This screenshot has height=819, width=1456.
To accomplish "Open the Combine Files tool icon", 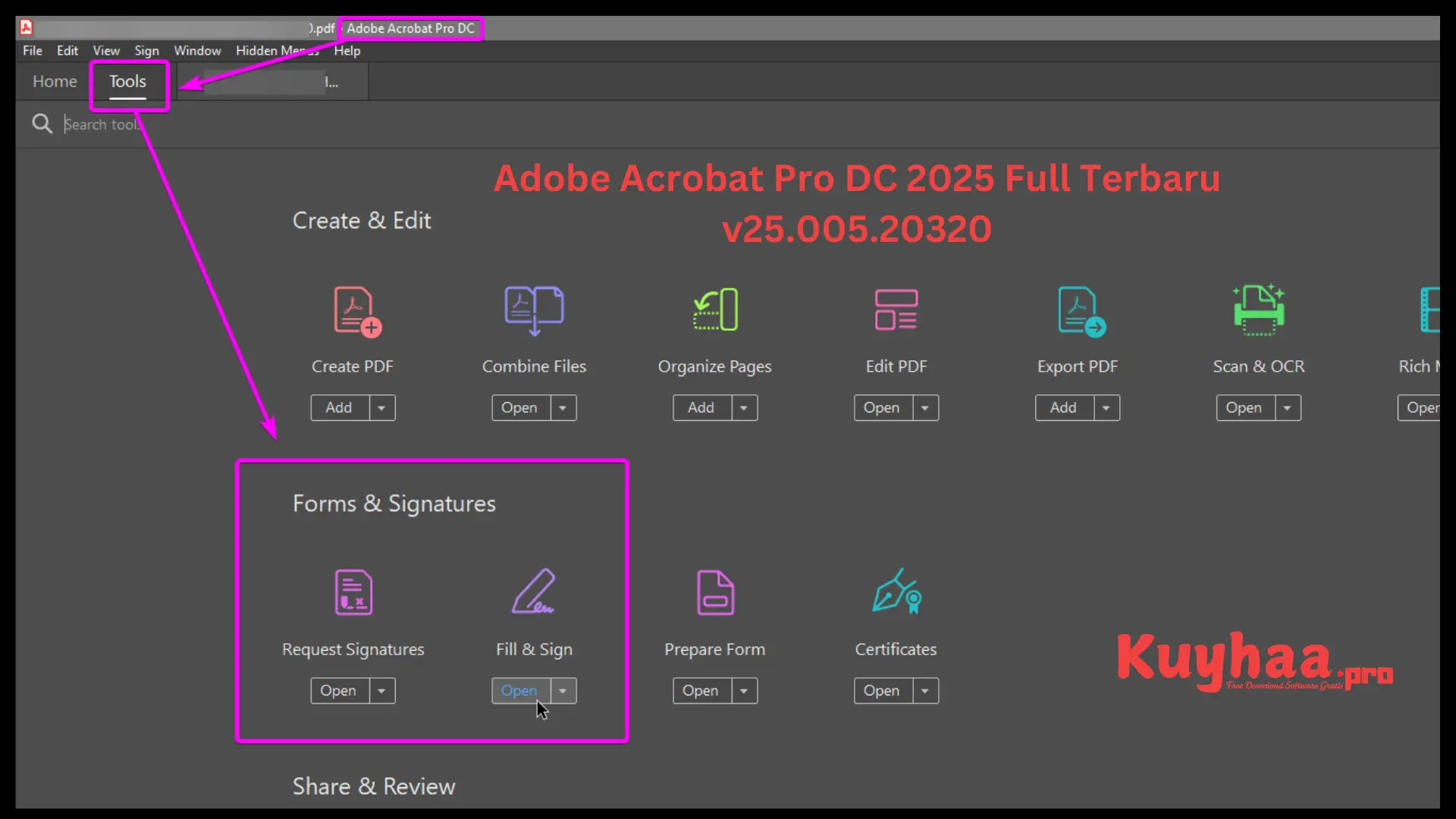I will [533, 311].
